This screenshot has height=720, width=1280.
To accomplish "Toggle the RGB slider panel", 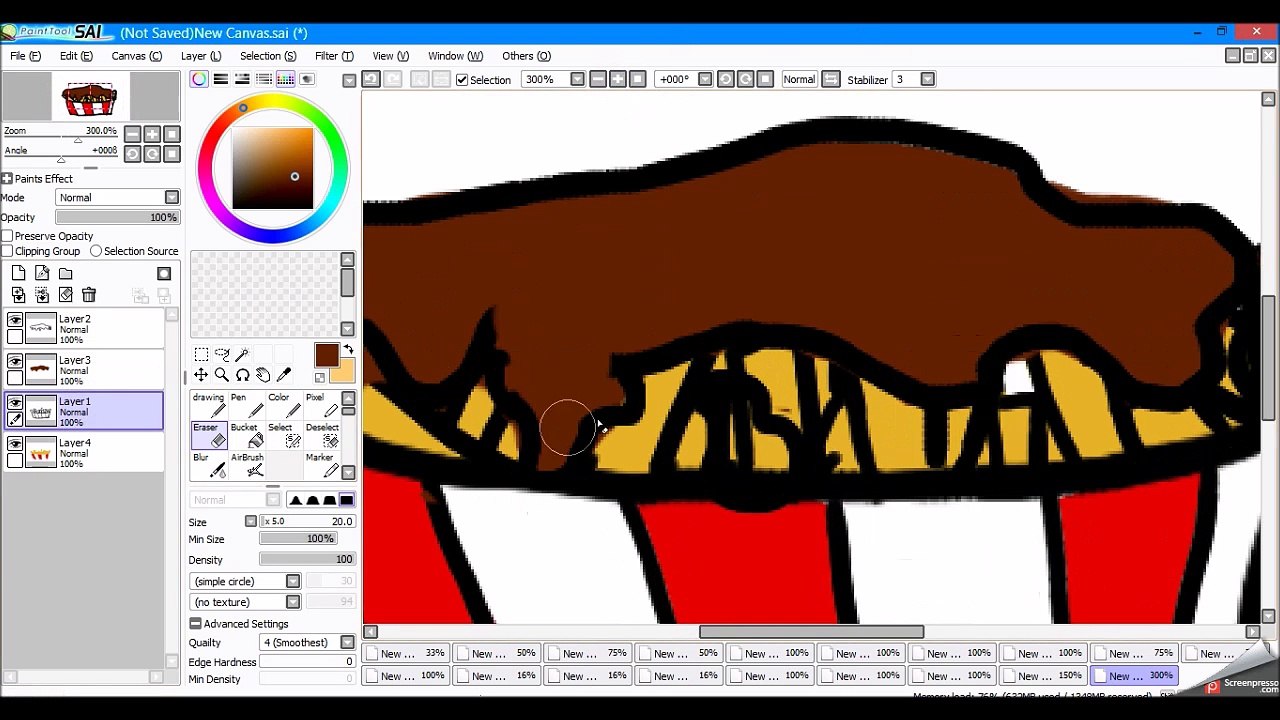I will click(x=221, y=79).
